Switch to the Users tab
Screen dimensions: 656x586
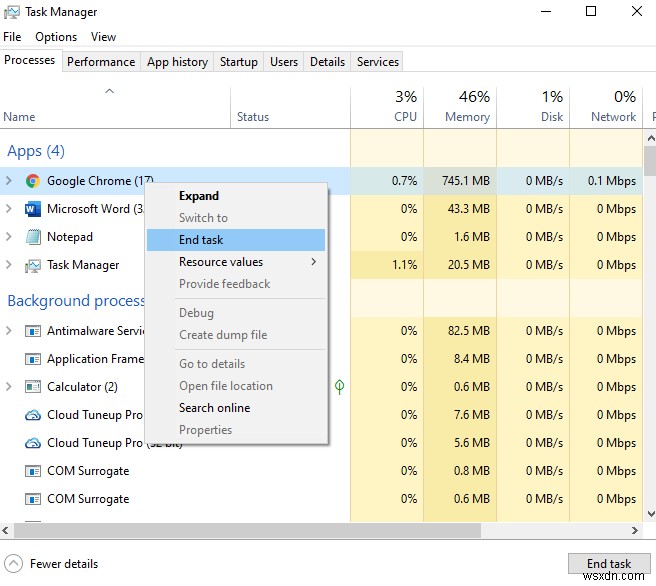[284, 62]
